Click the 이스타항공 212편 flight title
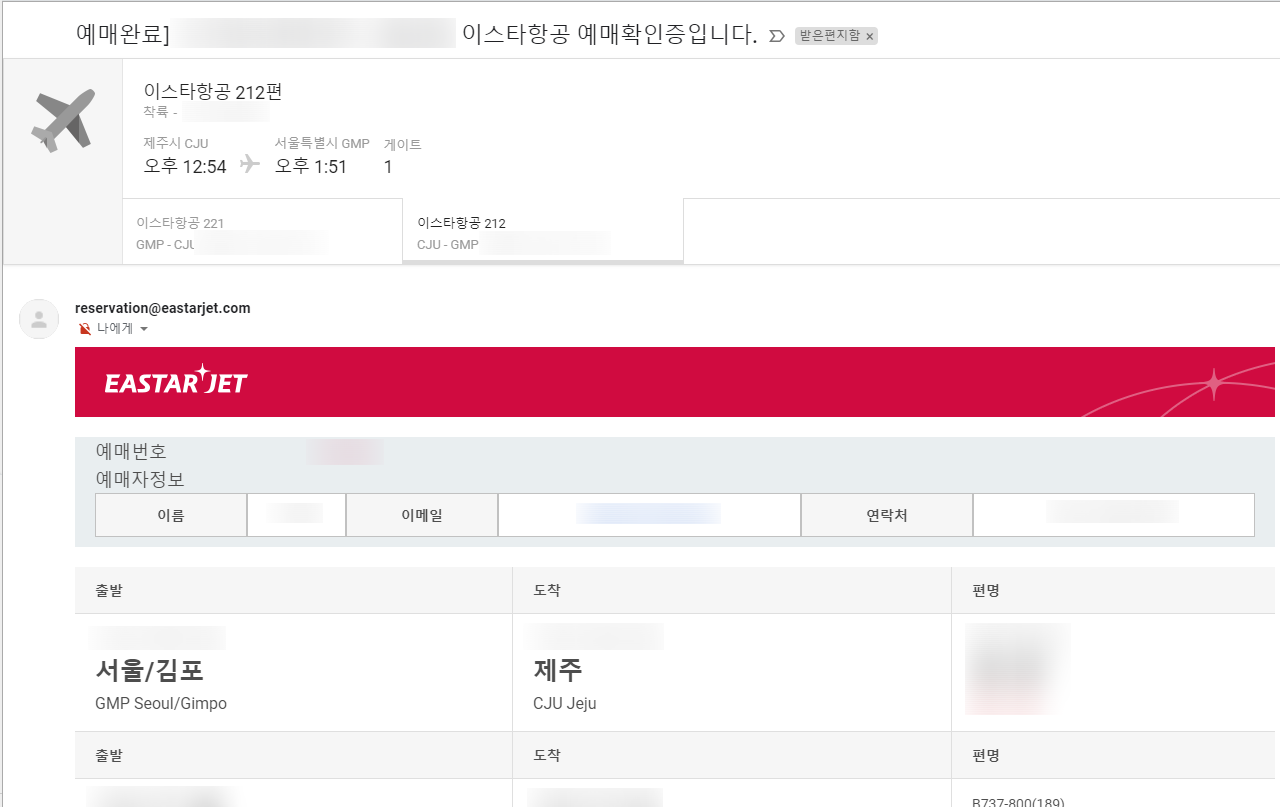The width and height of the screenshot is (1280, 807). [x=213, y=92]
